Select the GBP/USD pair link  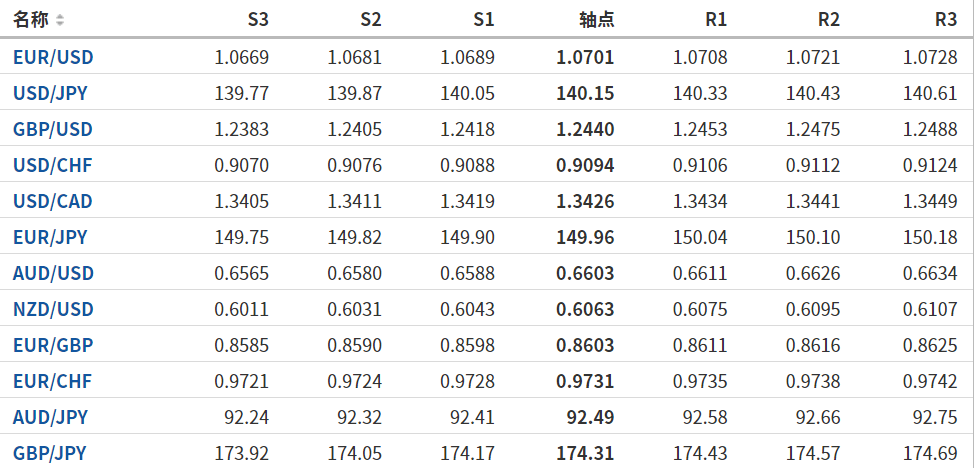click(x=53, y=129)
